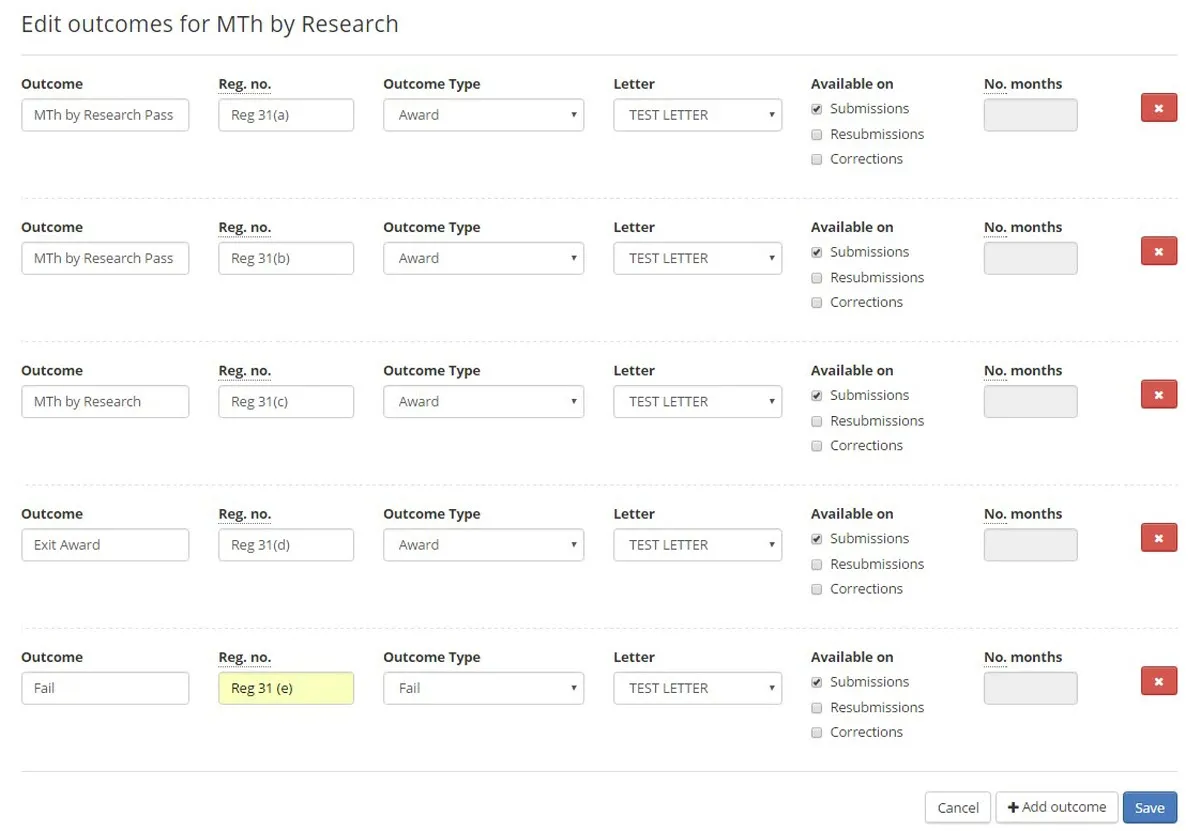
Task: Tick Corrections checkbox for Exit Award
Action: tap(817, 589)
